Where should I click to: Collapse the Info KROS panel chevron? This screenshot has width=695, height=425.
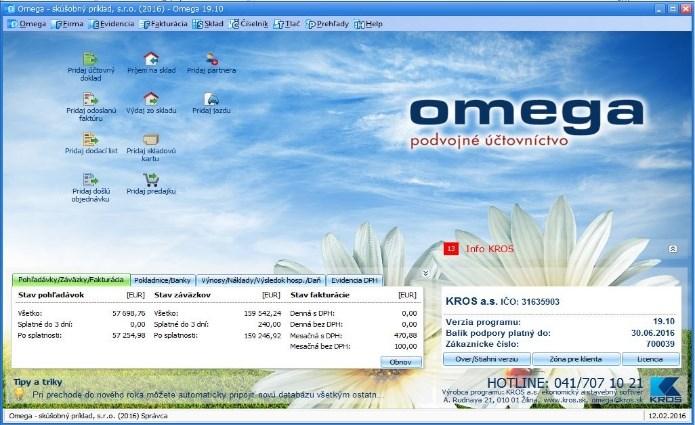(x=672, y=249)
